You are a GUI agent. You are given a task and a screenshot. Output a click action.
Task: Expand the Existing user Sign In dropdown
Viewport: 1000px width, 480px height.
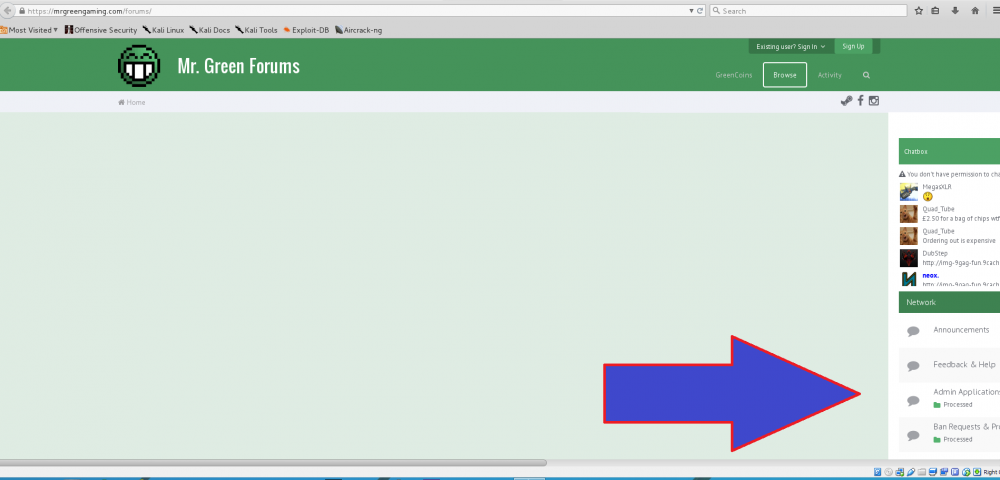tap(790, 46)
